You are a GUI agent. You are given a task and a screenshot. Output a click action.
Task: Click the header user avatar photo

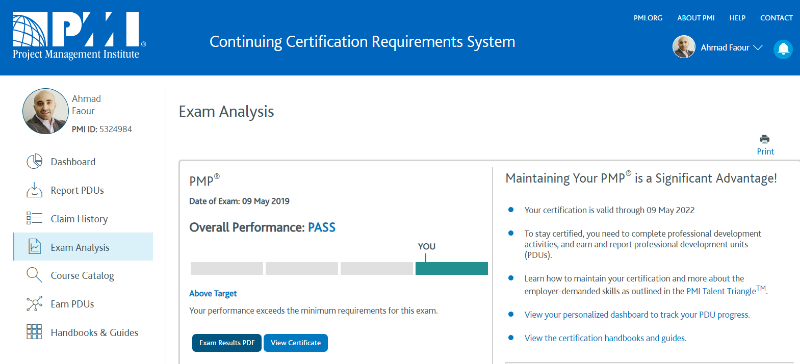click(x=684, y=47)
